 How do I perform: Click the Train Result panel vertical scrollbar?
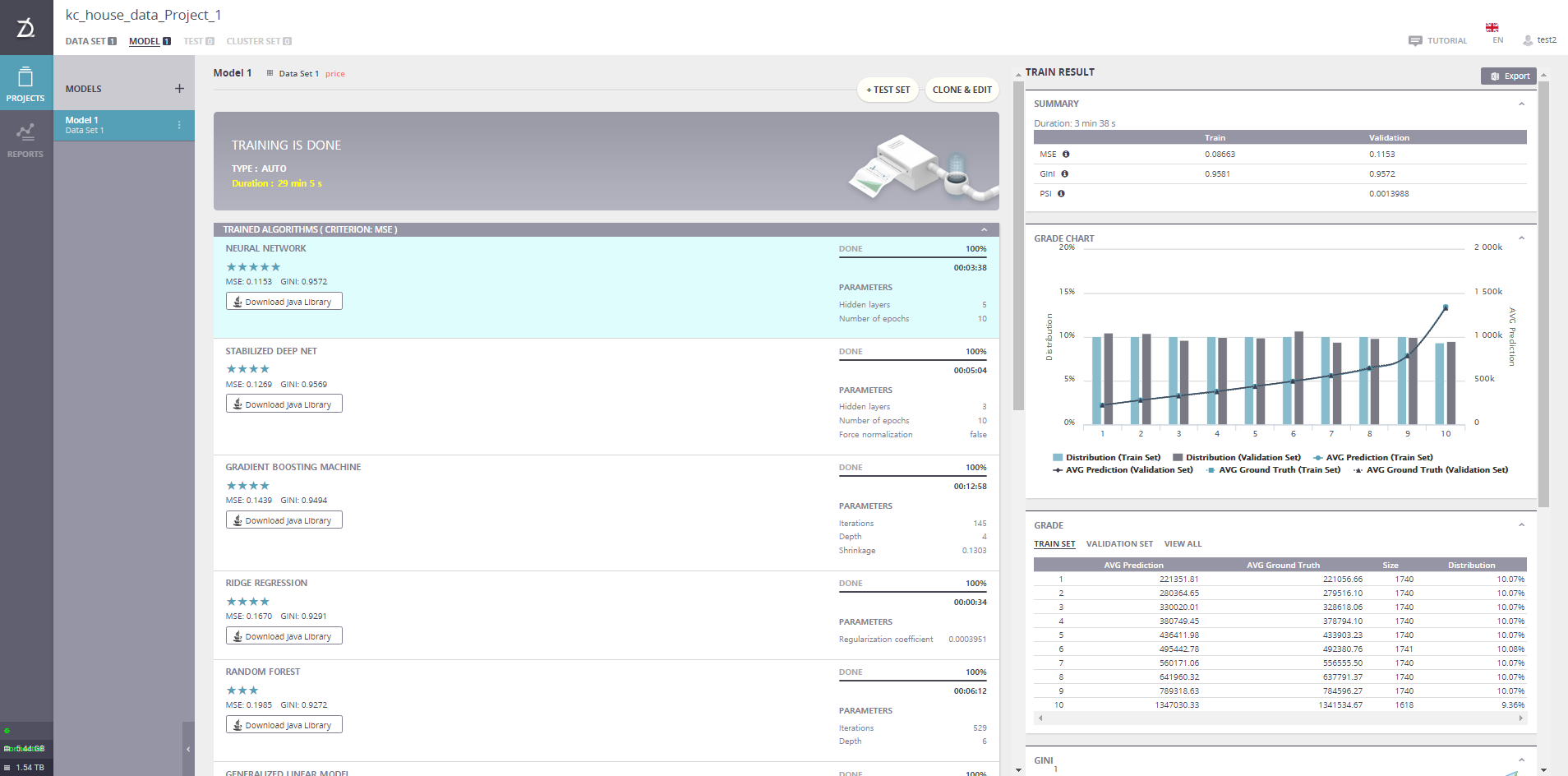pyautogui.click(x=1543, y=294)
